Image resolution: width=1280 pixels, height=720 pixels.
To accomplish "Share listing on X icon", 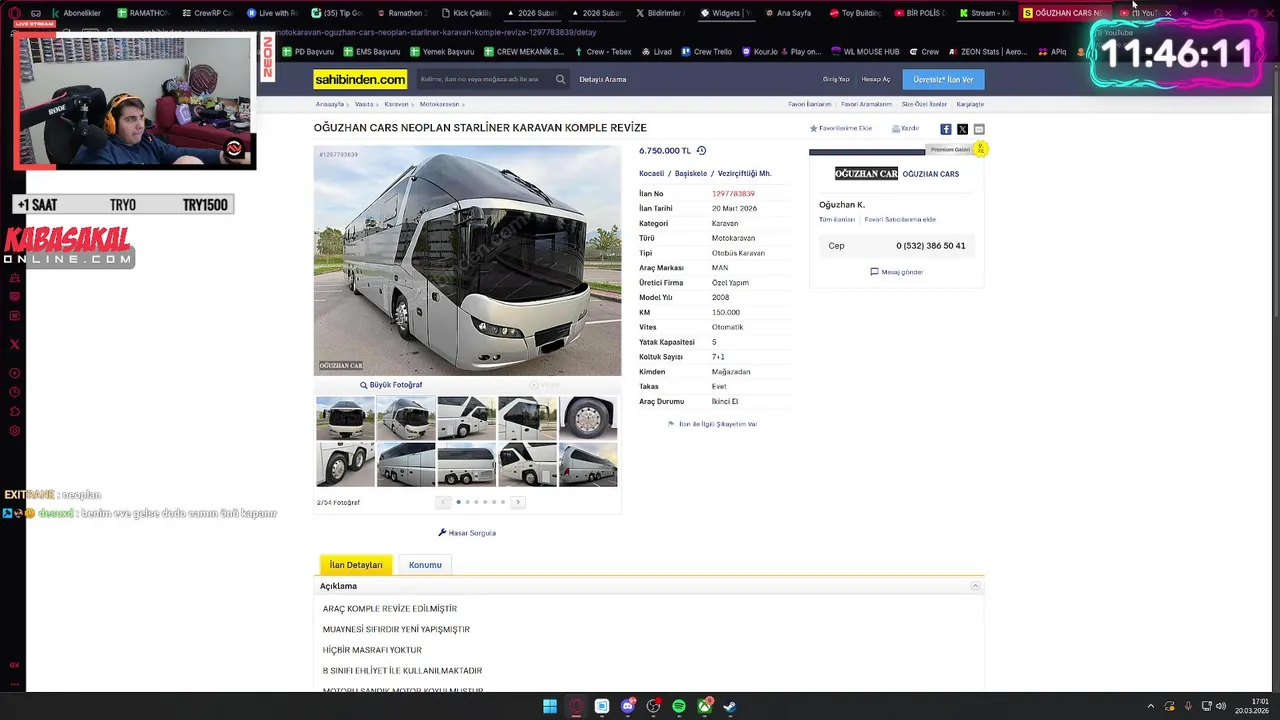I will 962,129.
